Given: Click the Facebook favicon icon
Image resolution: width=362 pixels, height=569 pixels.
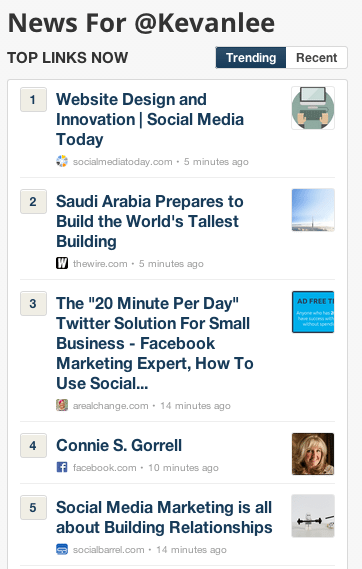Looking at the screenshot, I should pos(62,467).
